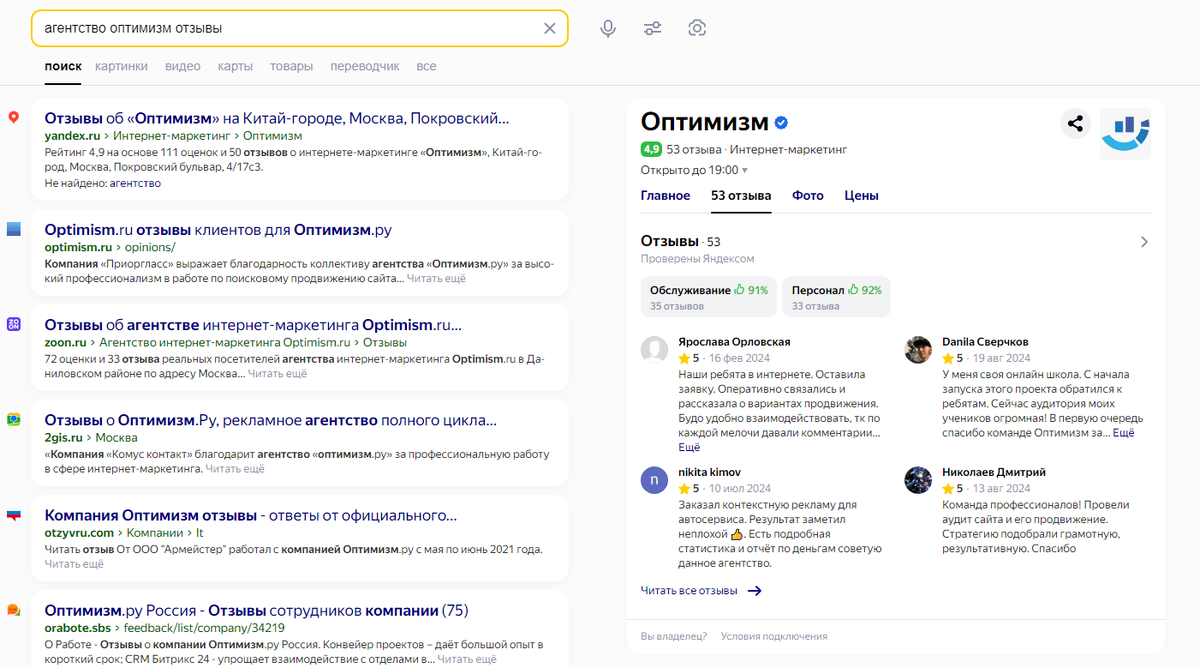
Task: Click Проверены Яндексом label
Action: (697, 259)
